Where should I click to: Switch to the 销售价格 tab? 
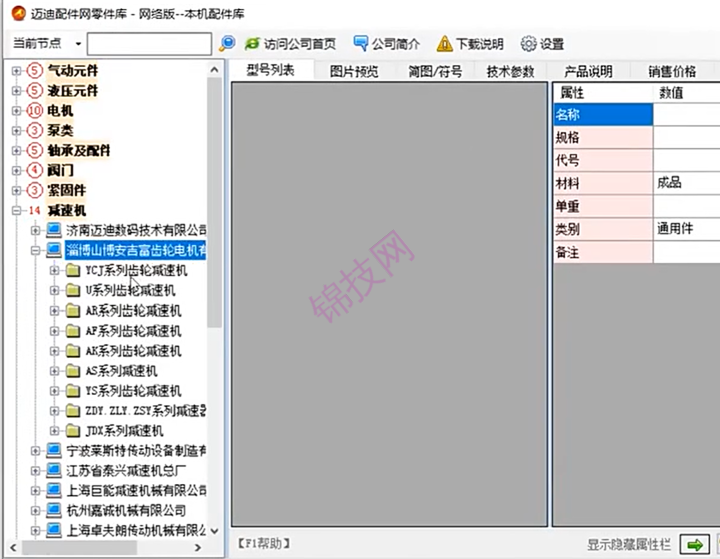[672, 72]
